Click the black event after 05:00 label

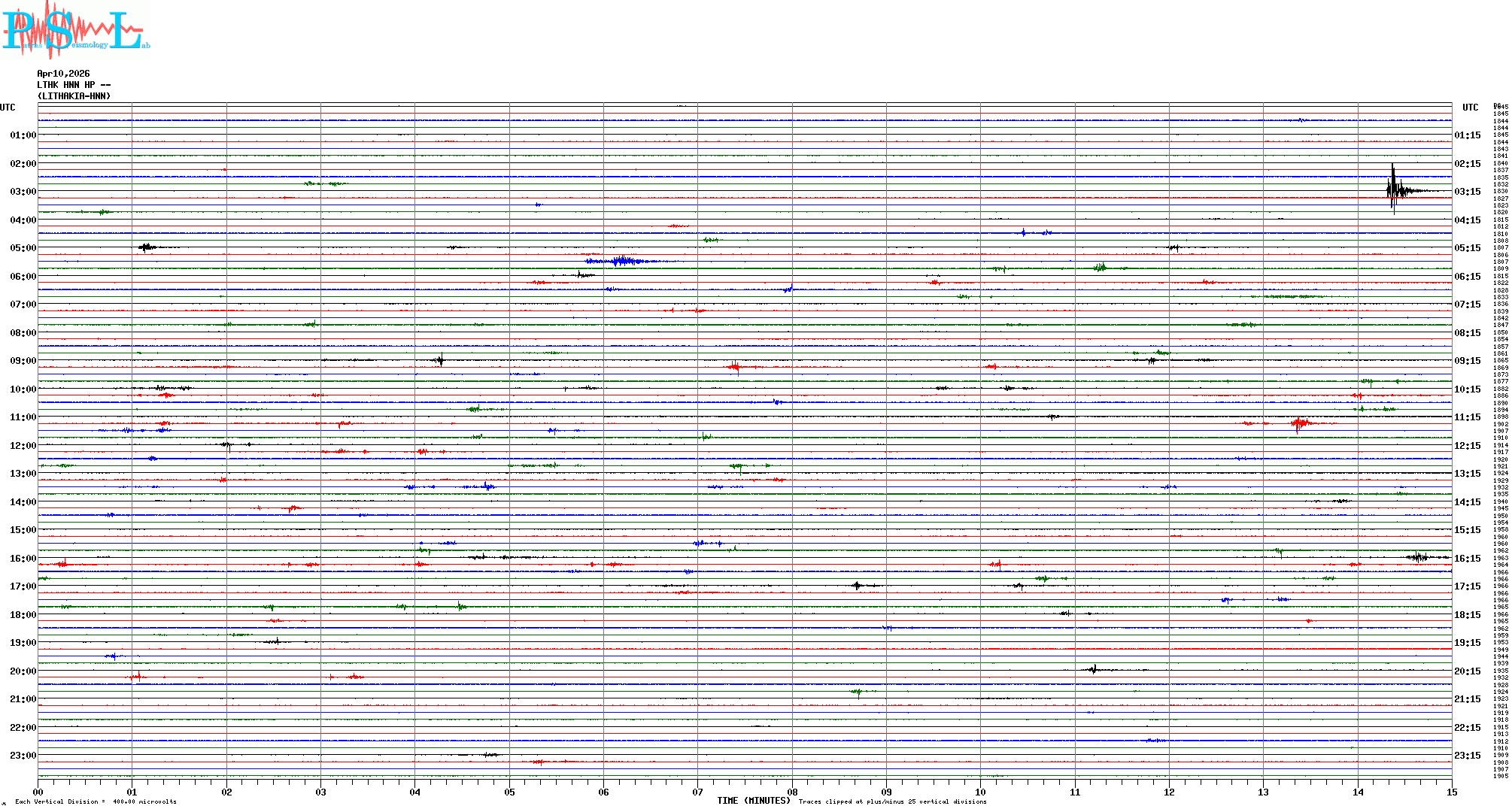pos(146,247)
